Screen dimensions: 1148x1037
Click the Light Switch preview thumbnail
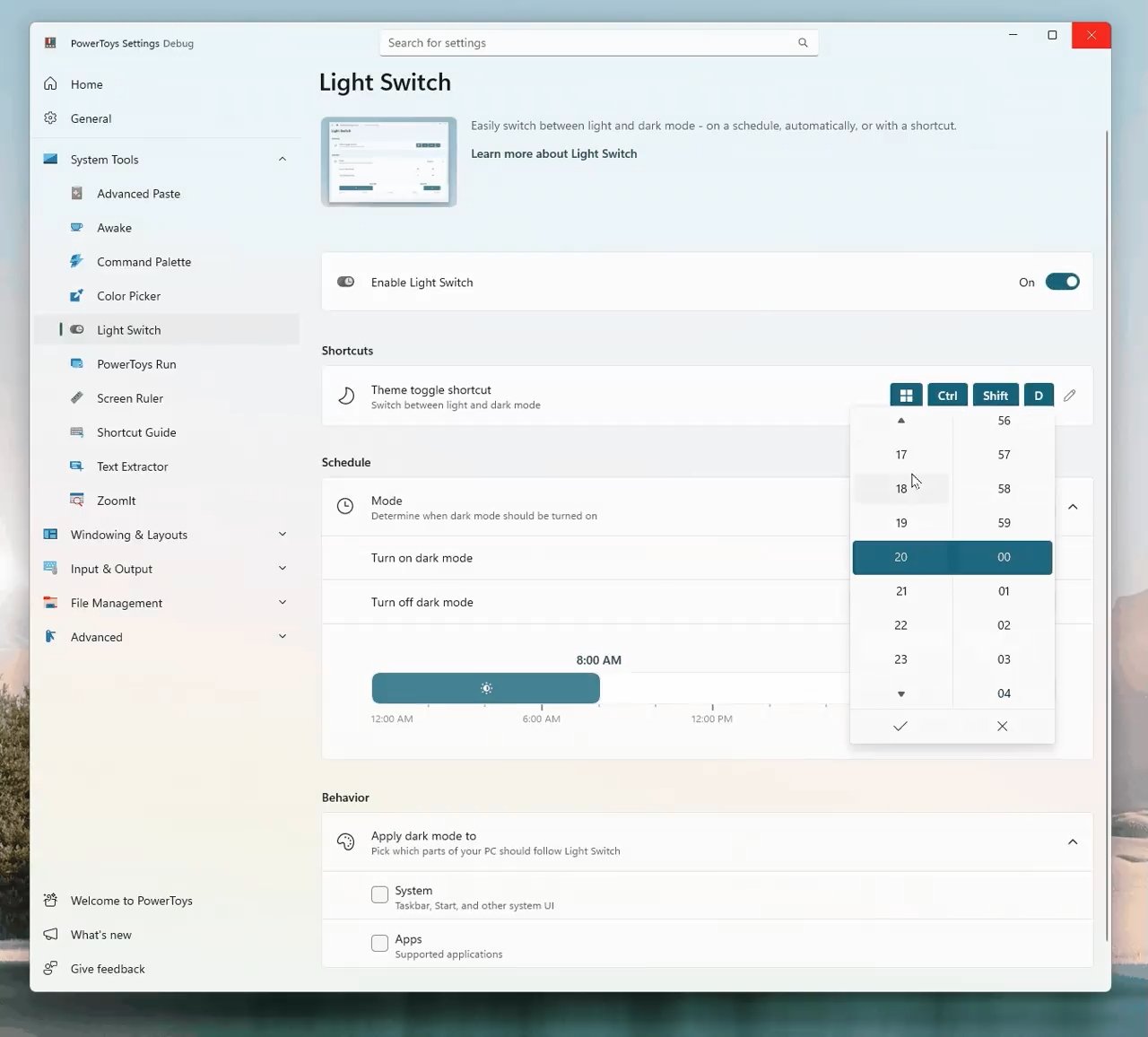[x=388, y=161]
